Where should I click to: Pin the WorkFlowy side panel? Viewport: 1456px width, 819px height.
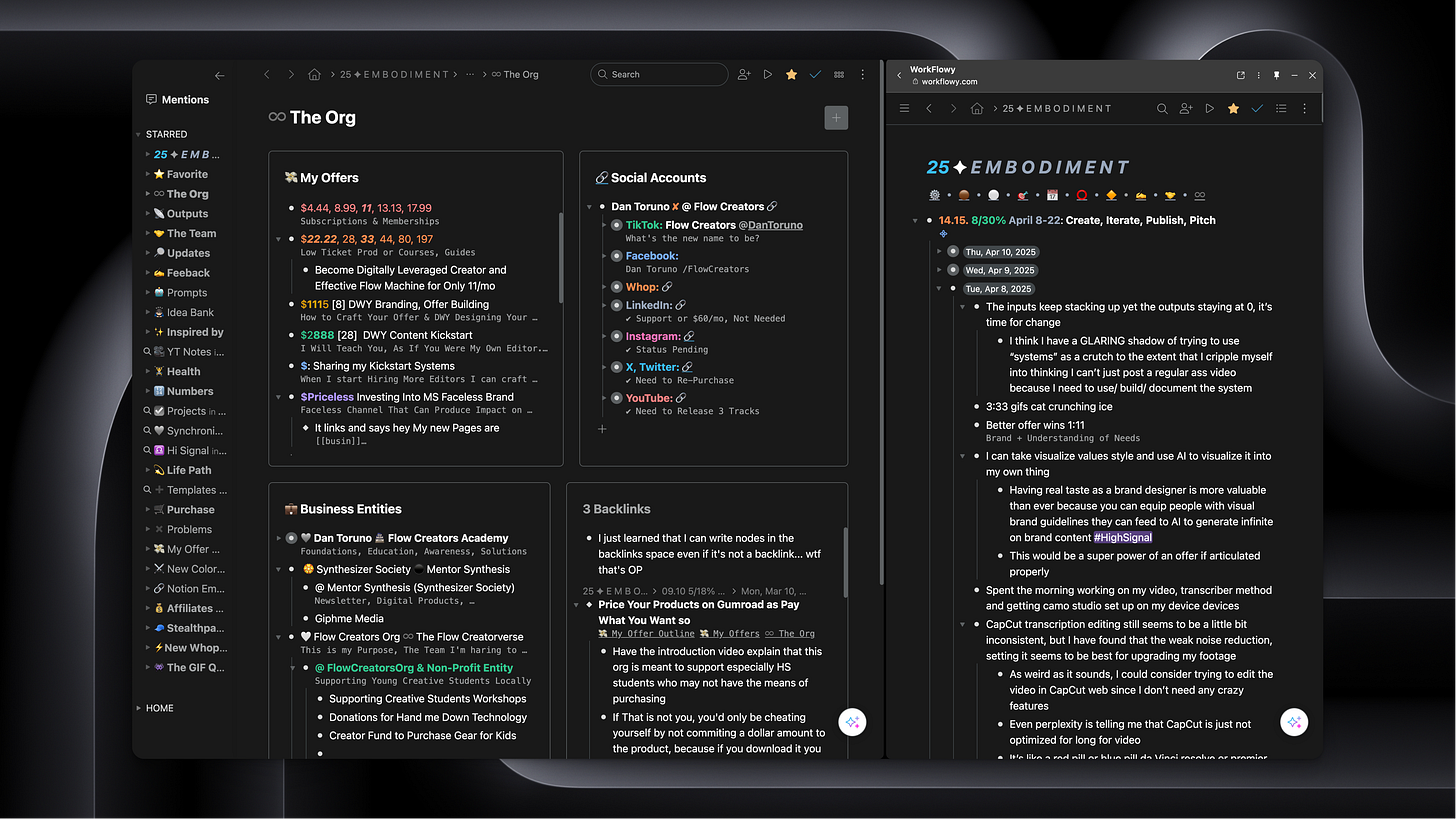[1276, 75]
